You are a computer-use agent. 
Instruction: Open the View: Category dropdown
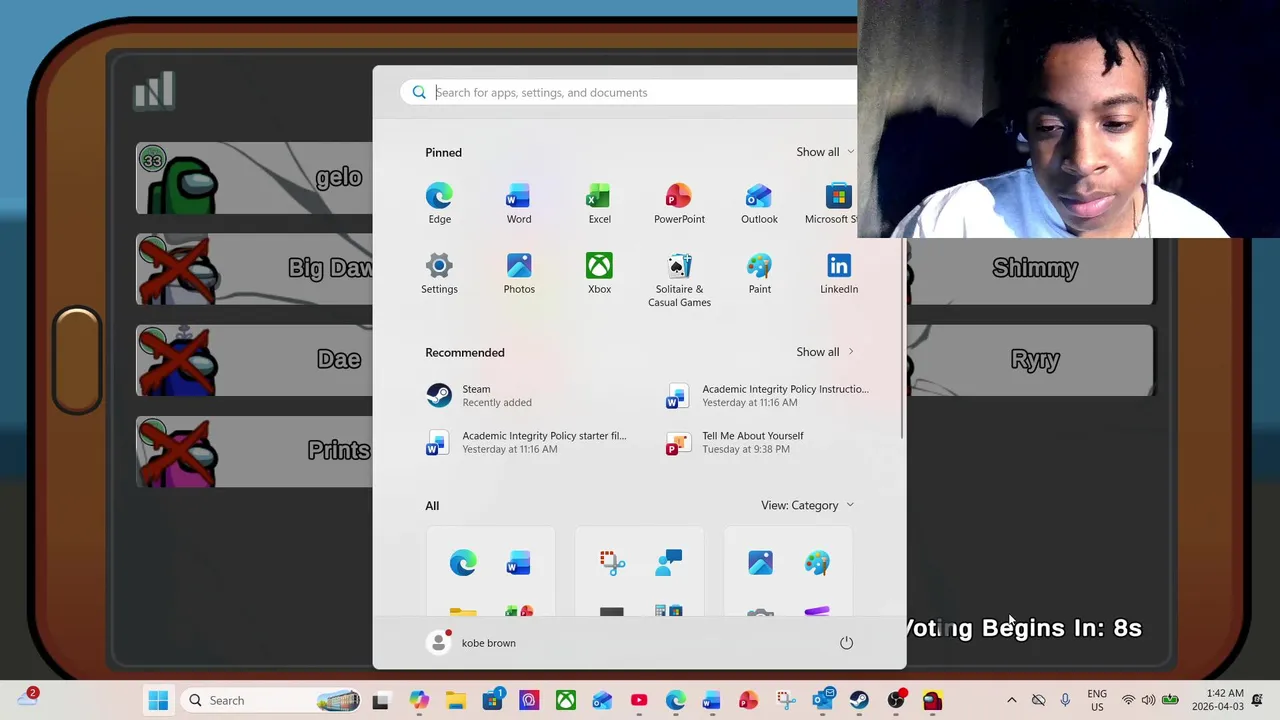click(x=807, y=505)
